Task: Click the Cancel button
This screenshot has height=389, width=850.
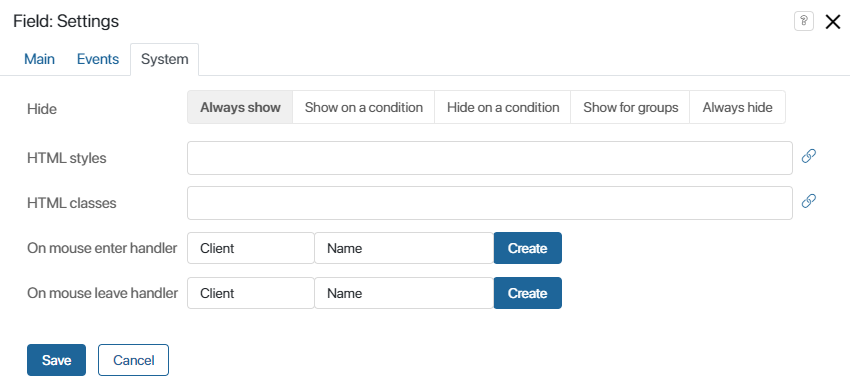Action: 133,360
